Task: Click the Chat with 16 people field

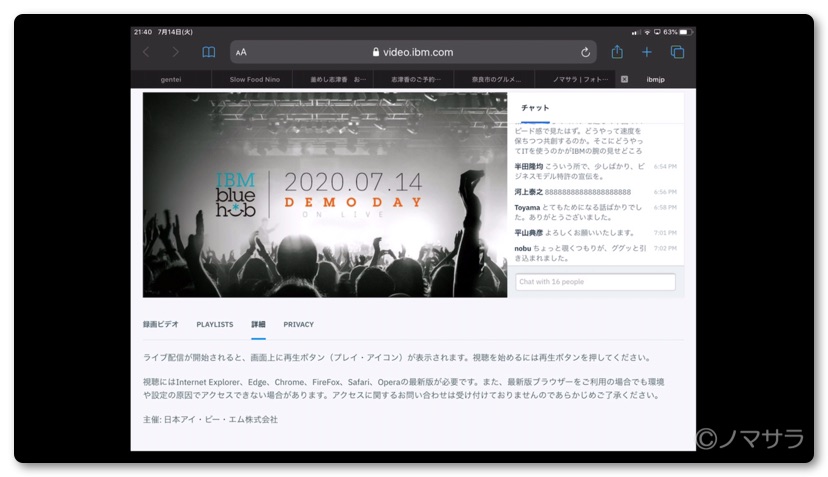Action: (595, 282)
